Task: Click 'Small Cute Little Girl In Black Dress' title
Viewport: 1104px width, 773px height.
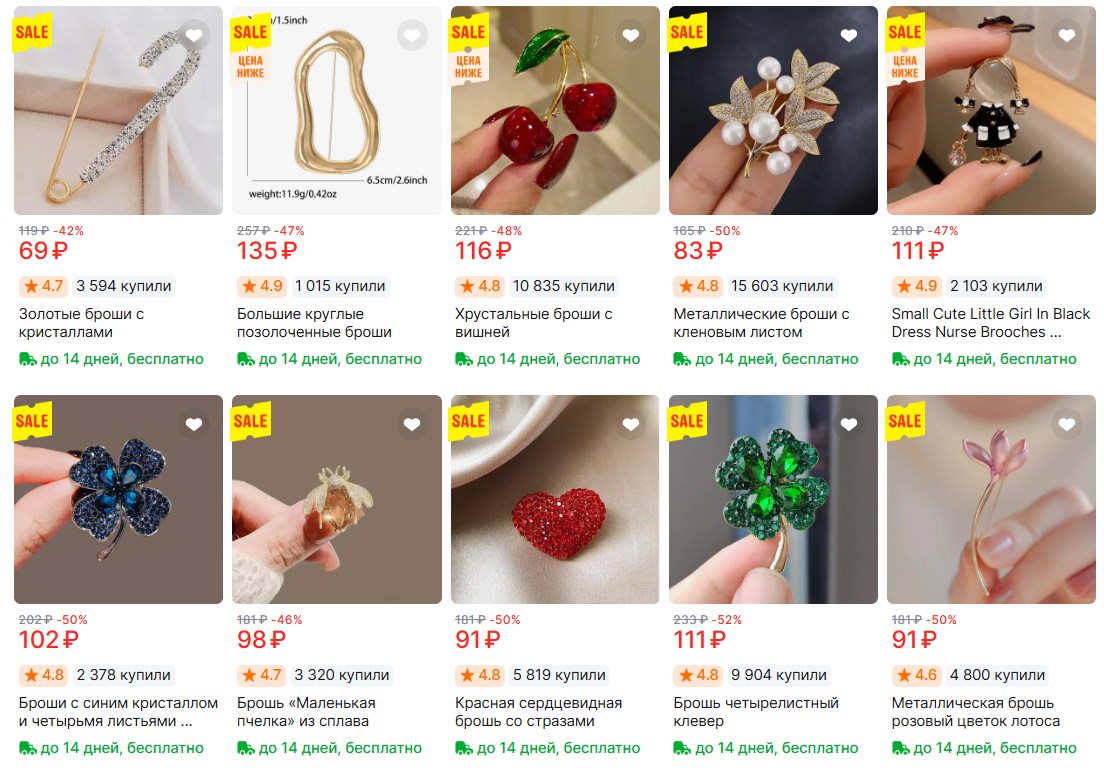Action: coord(988,323)
